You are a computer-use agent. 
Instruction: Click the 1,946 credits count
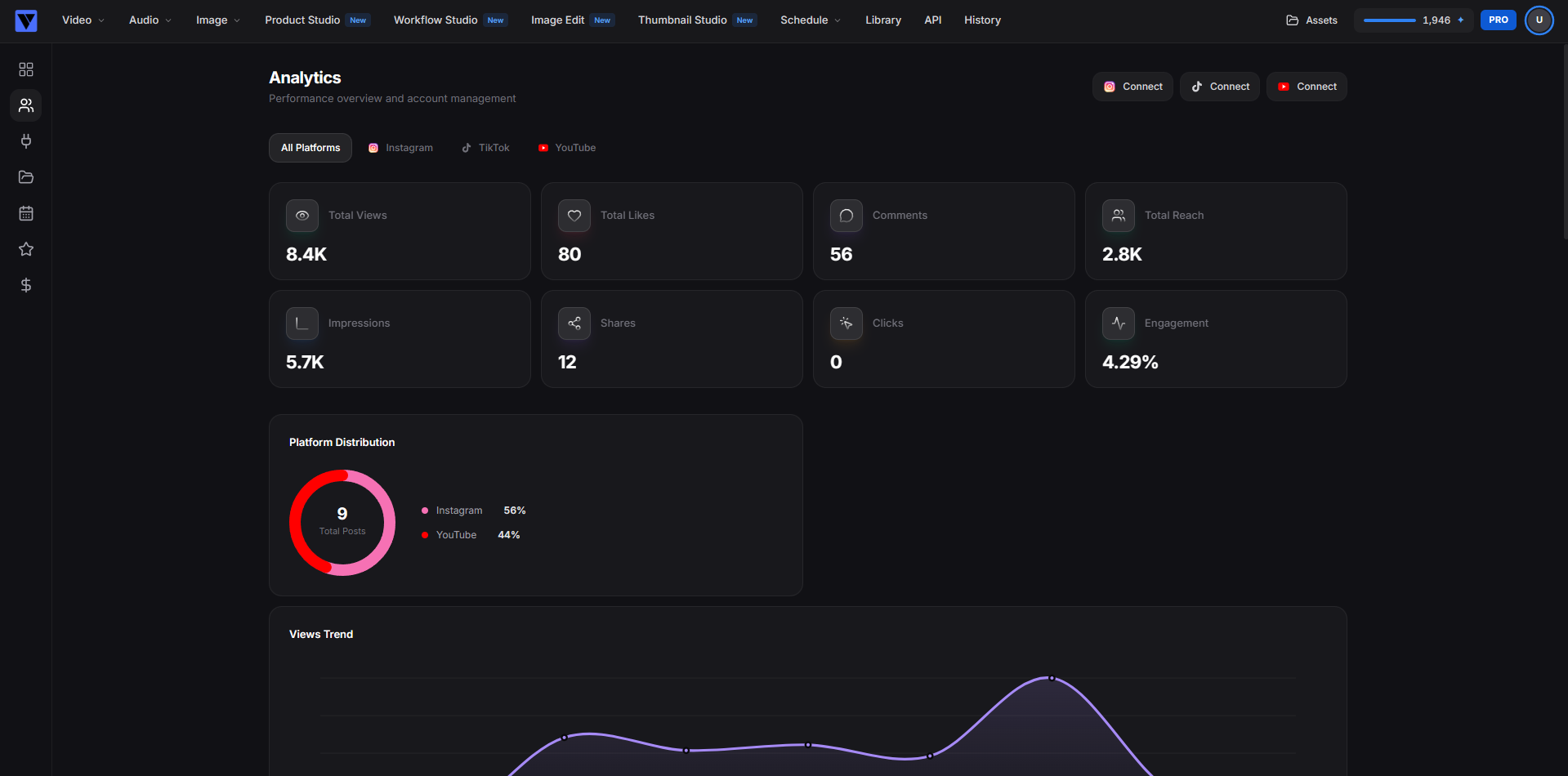[1436, 20]
